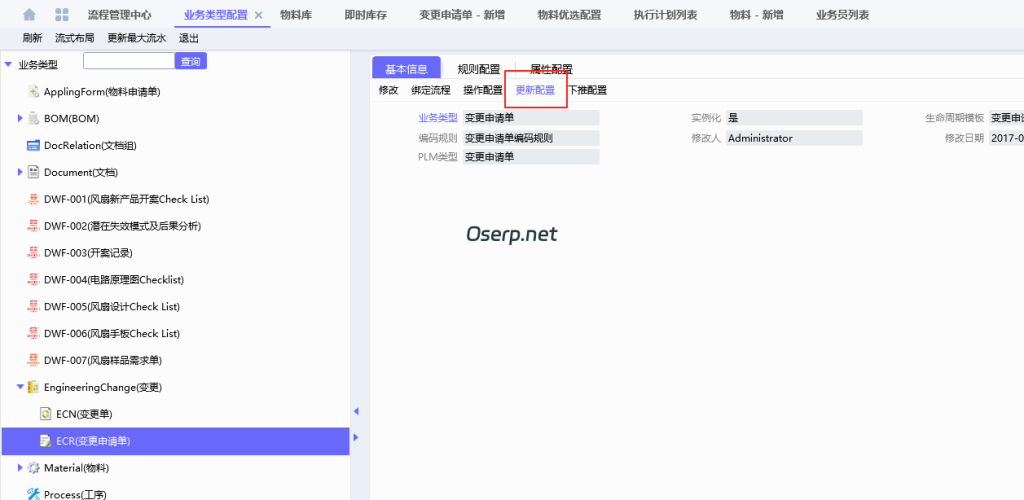Click the 修改 action
Screen dimensions: 1024x500
tap(389, 90)
